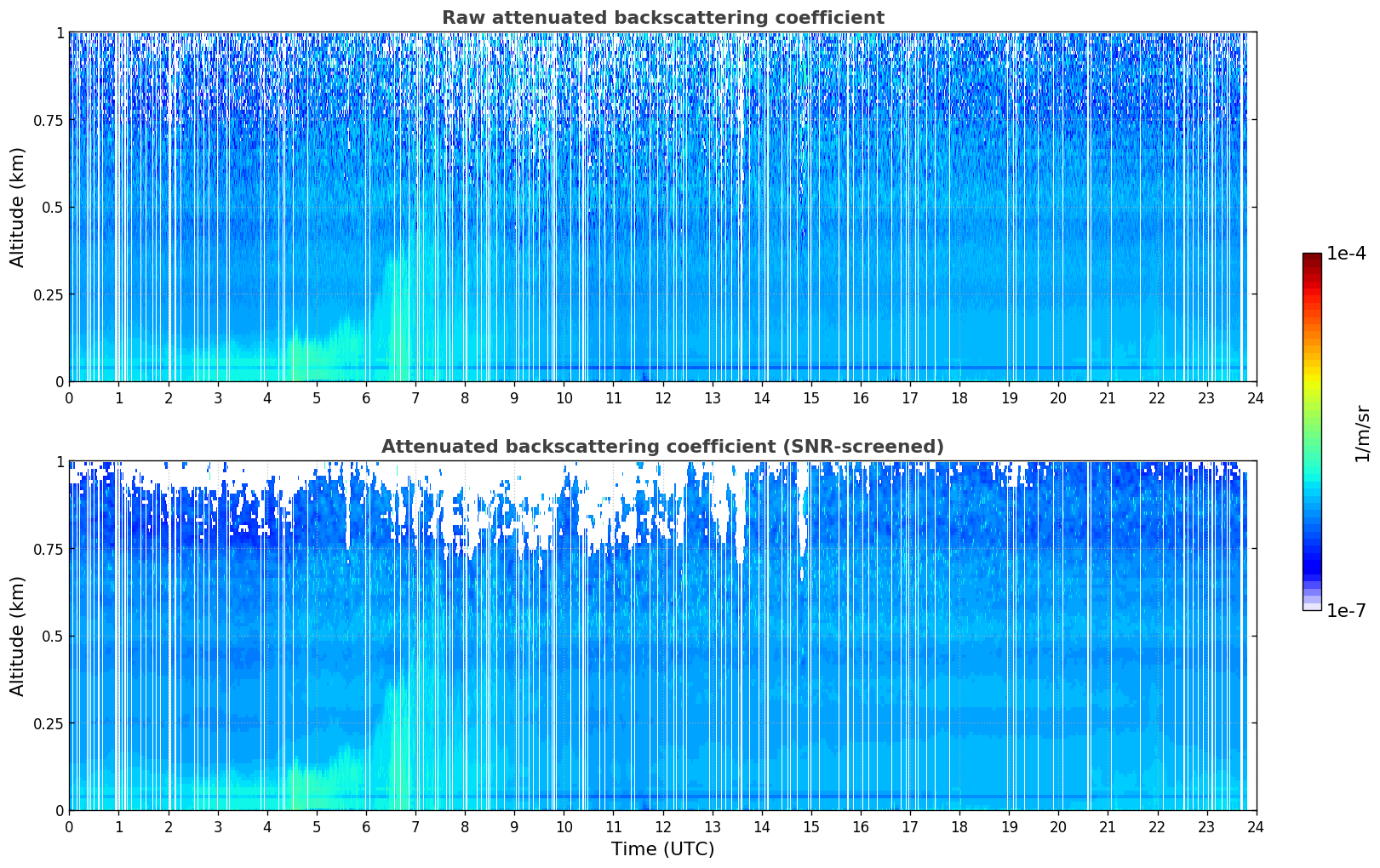Click the 'Raw attenuated backscattering coefficient' title

tap(662, 18)
